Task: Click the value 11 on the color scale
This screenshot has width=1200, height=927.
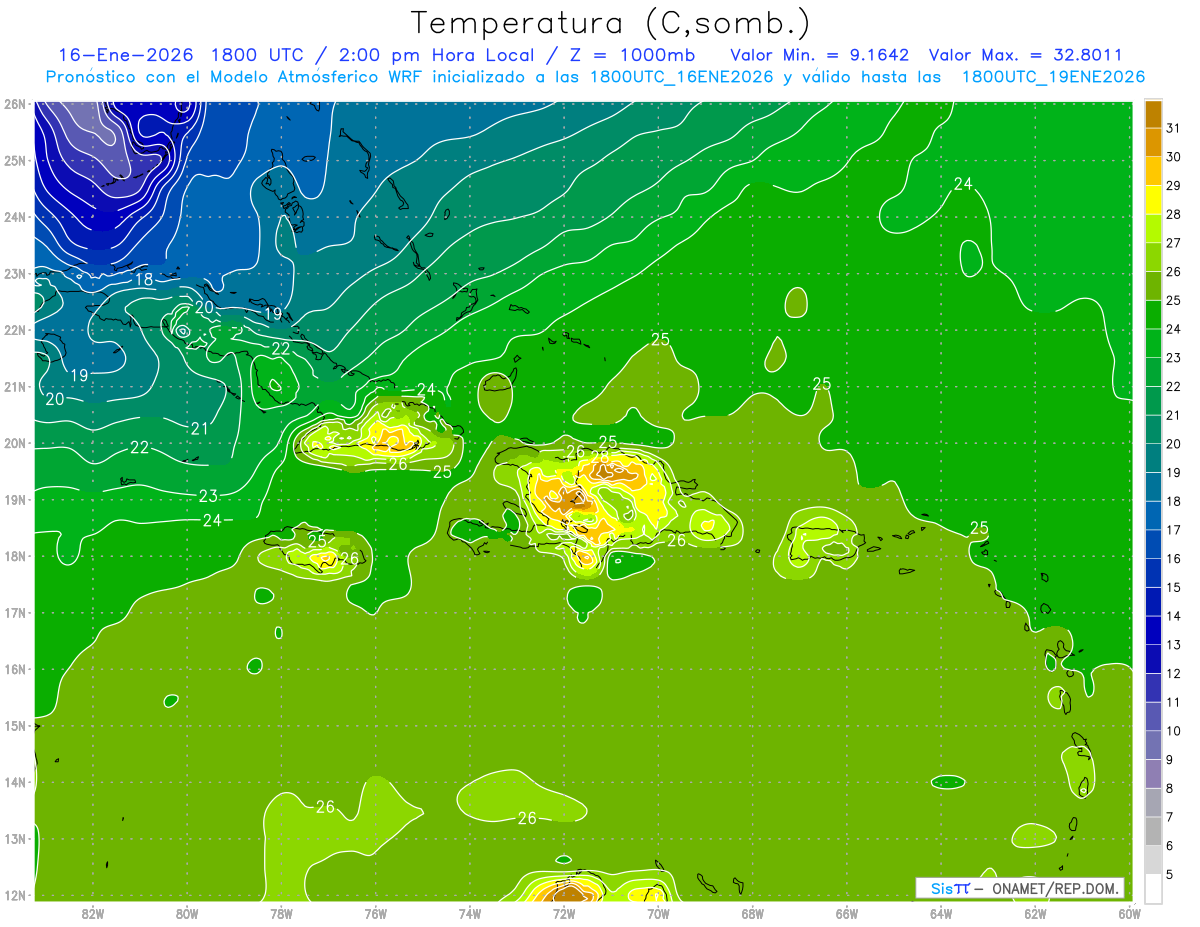Action: (1173, 702)
